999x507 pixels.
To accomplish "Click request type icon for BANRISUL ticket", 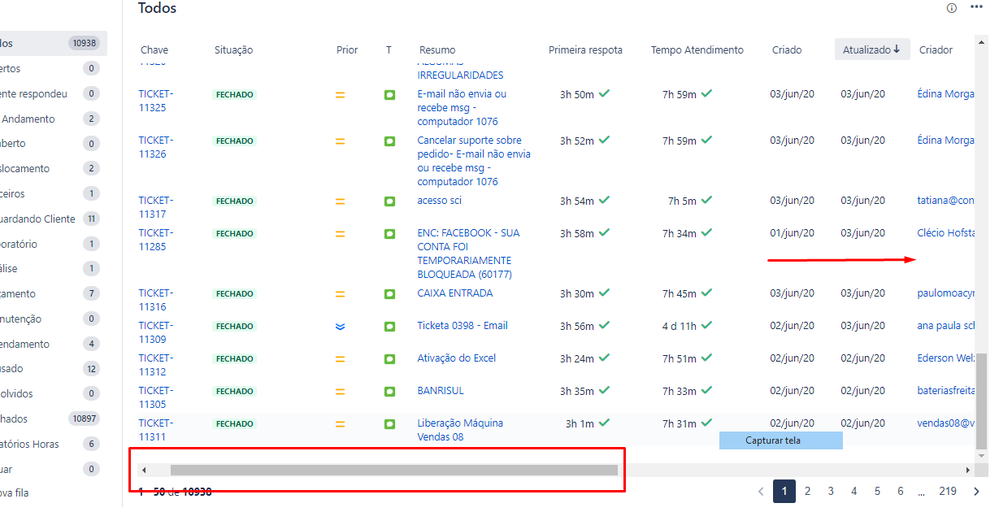I will [x=389, y=392].
